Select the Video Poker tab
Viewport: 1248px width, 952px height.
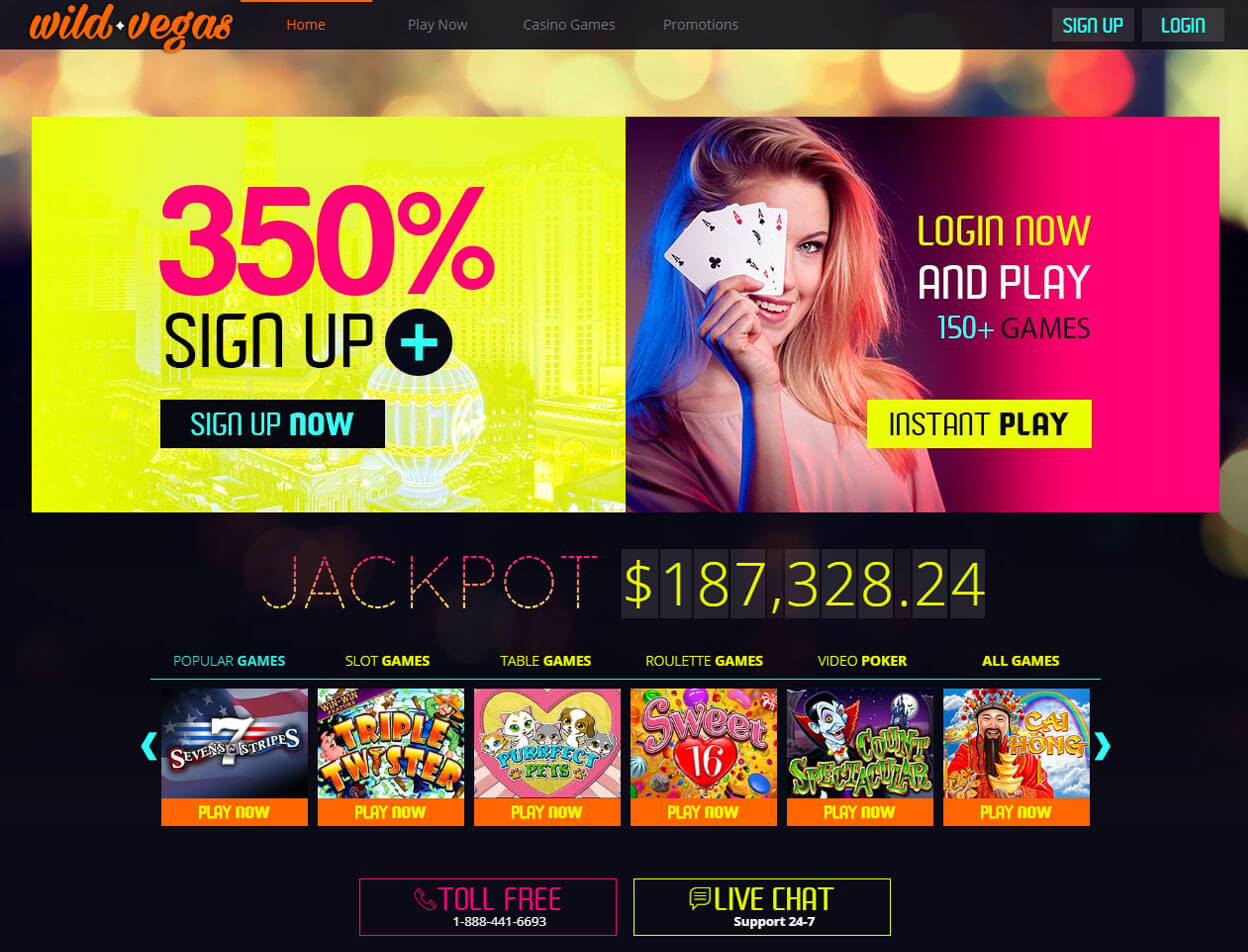[x=862, y=661]
